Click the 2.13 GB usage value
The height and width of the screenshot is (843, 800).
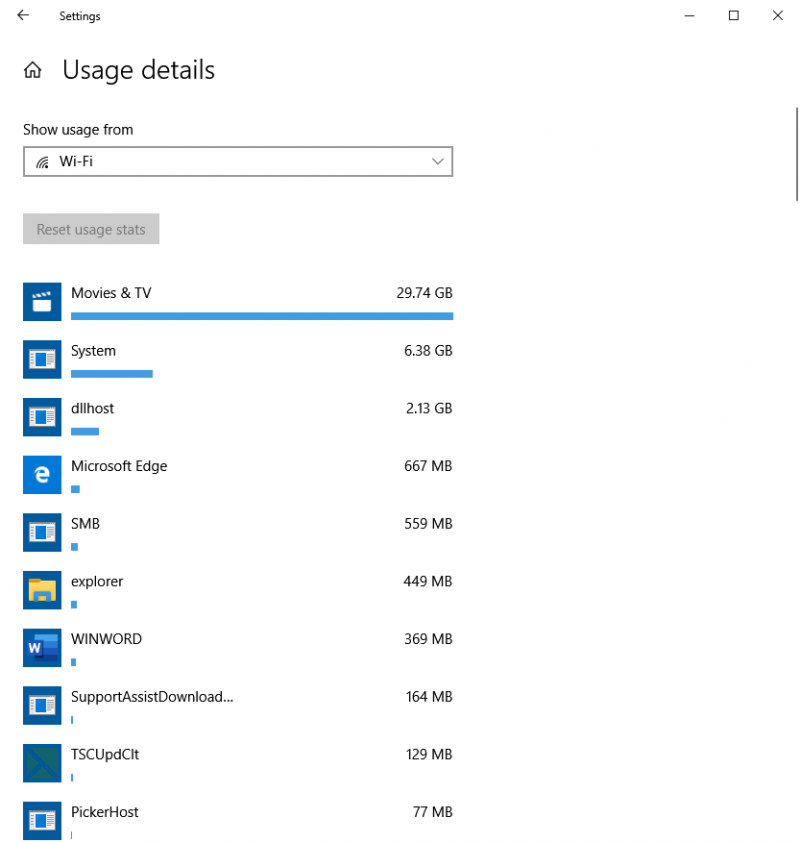tap(429, 409)
